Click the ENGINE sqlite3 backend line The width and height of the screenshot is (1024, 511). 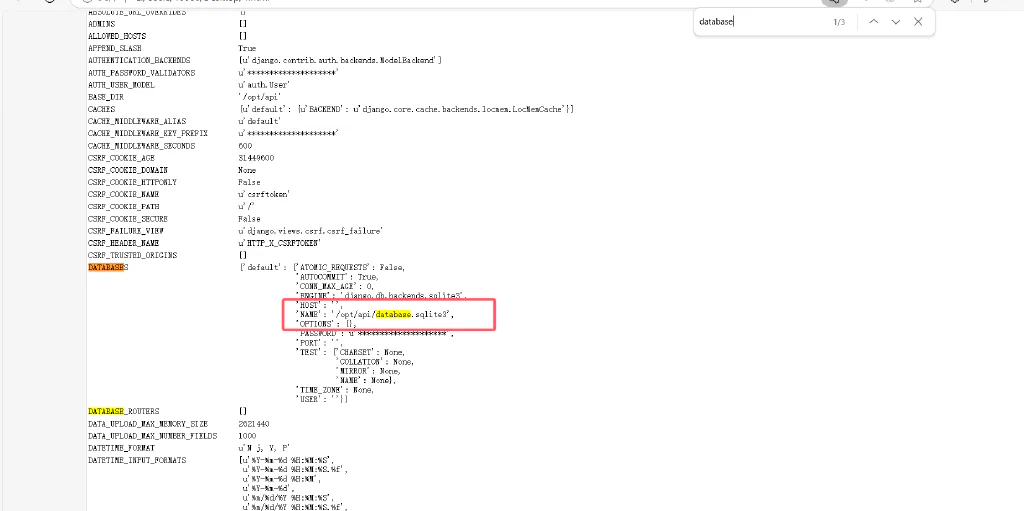coord(381,296)
